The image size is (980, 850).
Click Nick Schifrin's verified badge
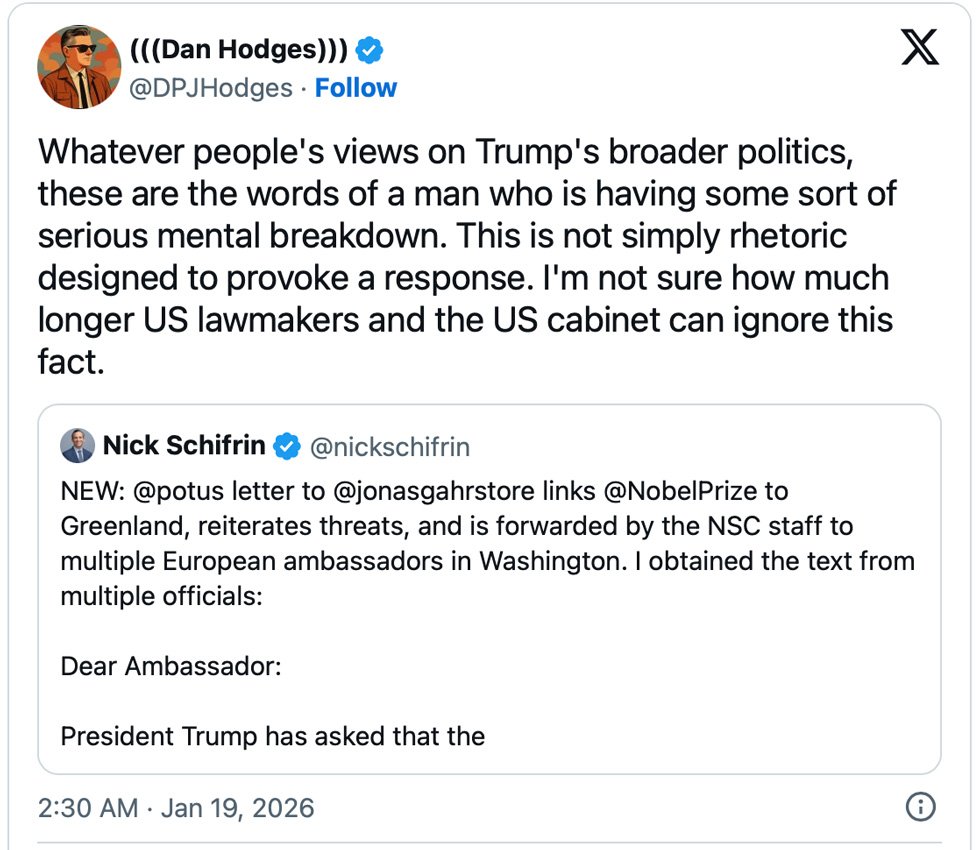pos(287,446)
